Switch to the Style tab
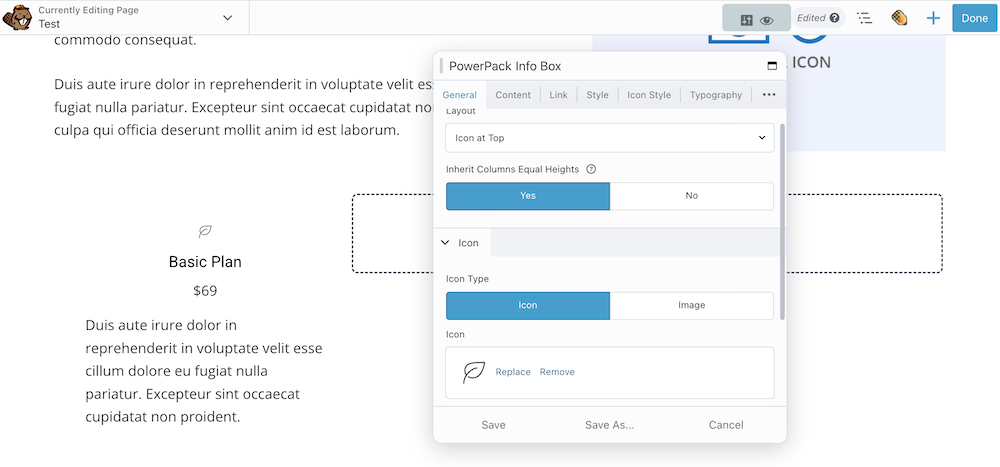The width and height of the screenshot is (1000, 467). coord(598,94)
